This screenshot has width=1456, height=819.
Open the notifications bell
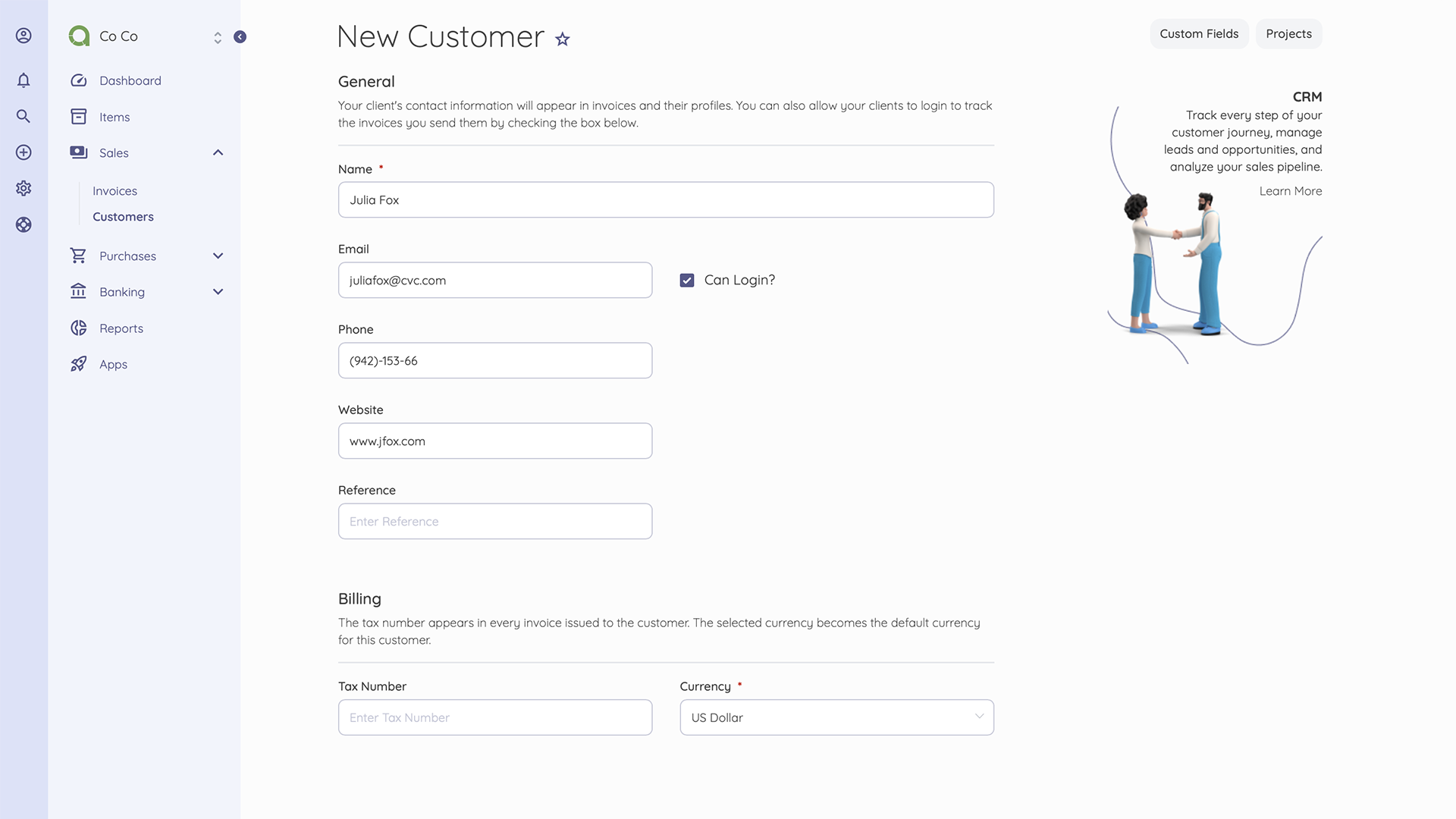24,80
